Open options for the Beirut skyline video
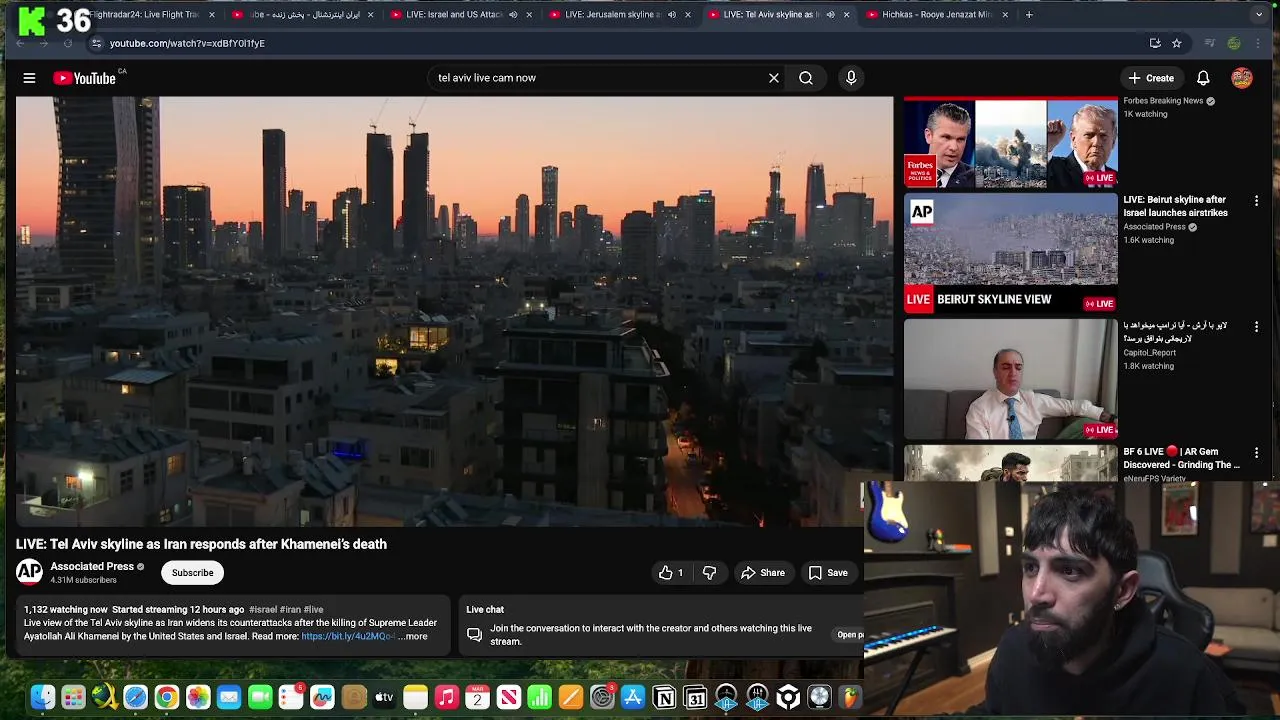1280x720 pixels. tap(1256, 201)
